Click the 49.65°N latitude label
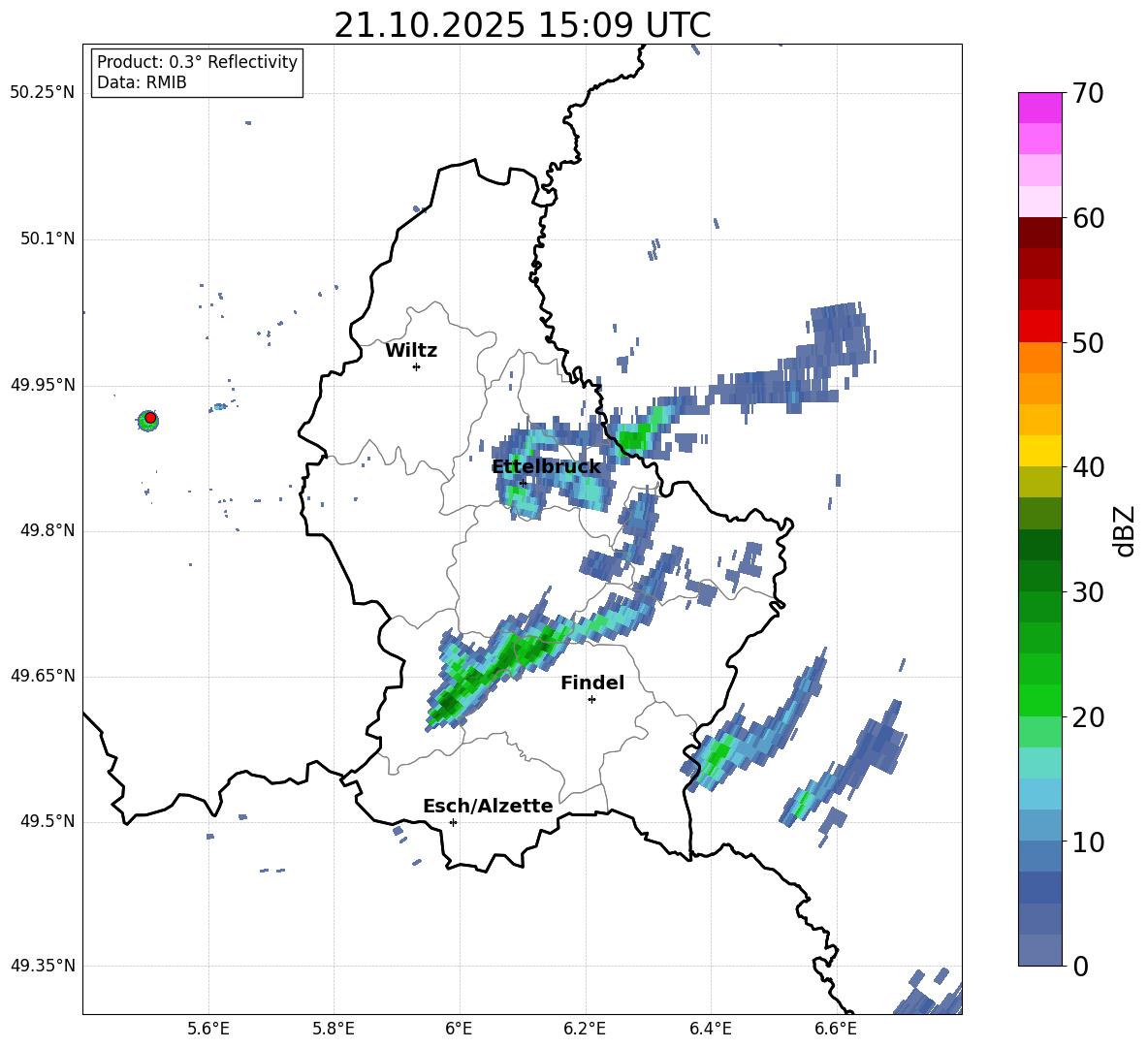The height and width of the screenshot is (1048, 1148). 43,676
